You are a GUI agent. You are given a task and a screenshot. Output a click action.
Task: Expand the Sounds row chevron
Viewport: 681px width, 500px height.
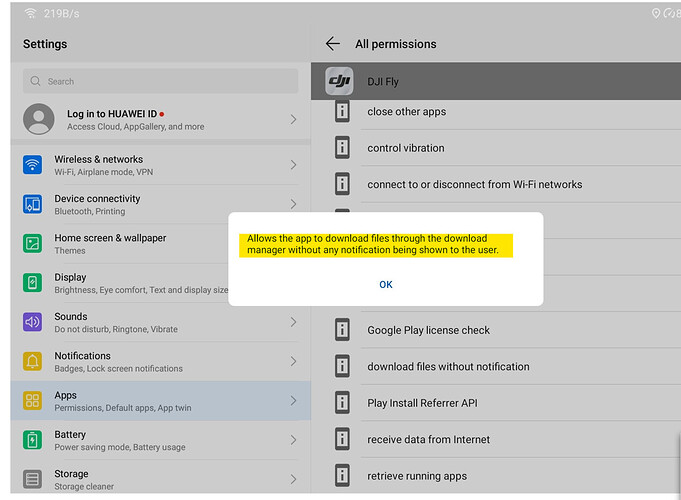click(x=293, y=322)
